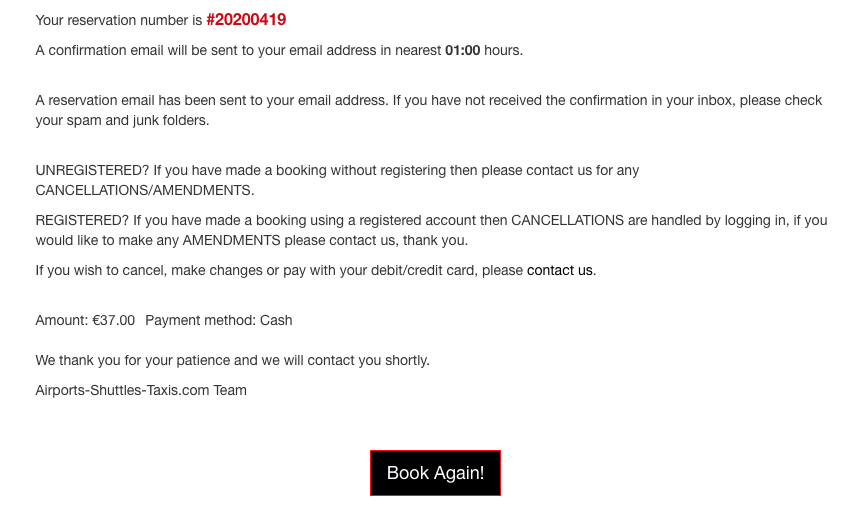Select the red reservation number #20200419

(x=246, y=20)
